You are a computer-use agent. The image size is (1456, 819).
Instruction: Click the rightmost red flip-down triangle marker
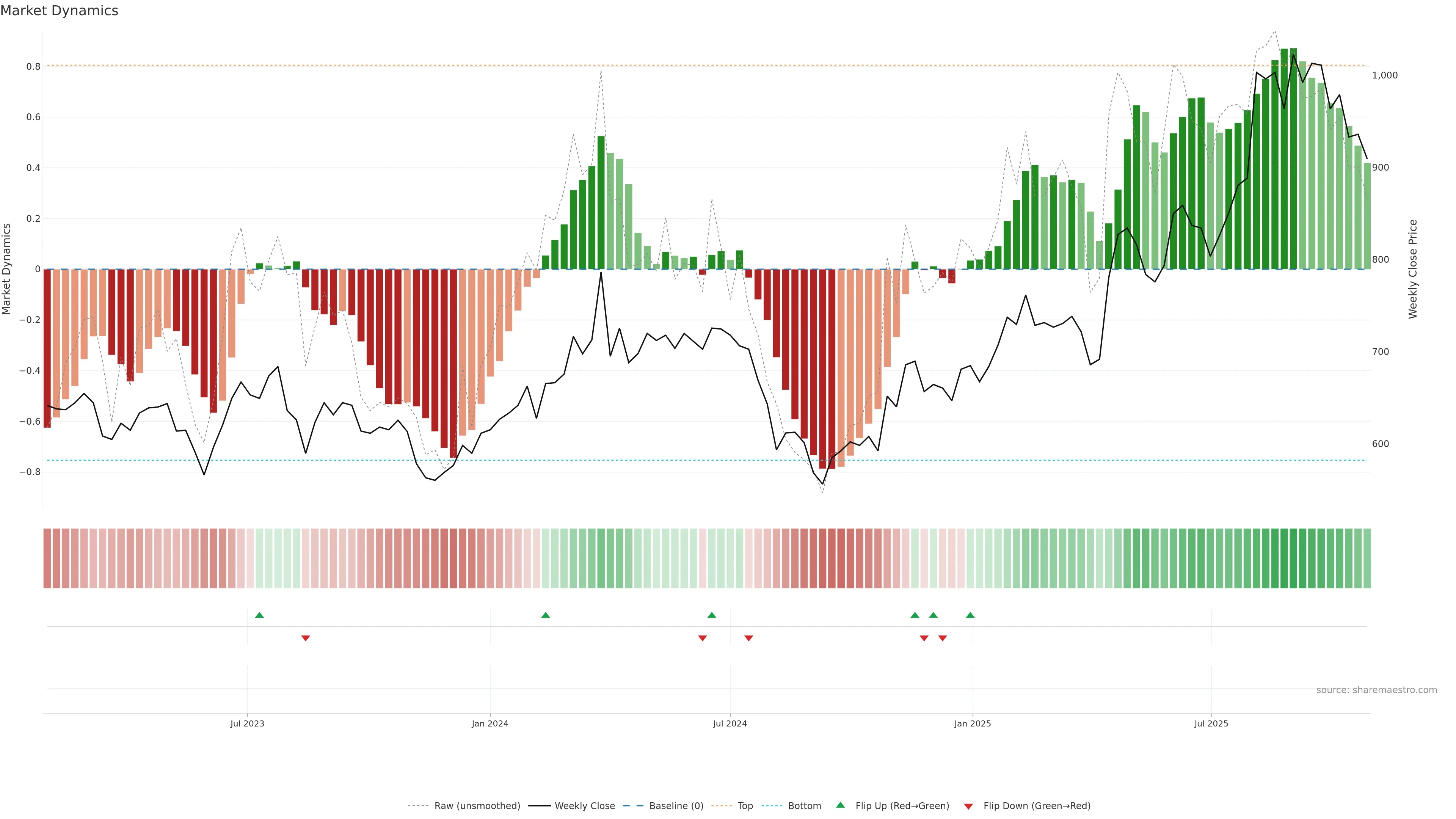(943, 638)
